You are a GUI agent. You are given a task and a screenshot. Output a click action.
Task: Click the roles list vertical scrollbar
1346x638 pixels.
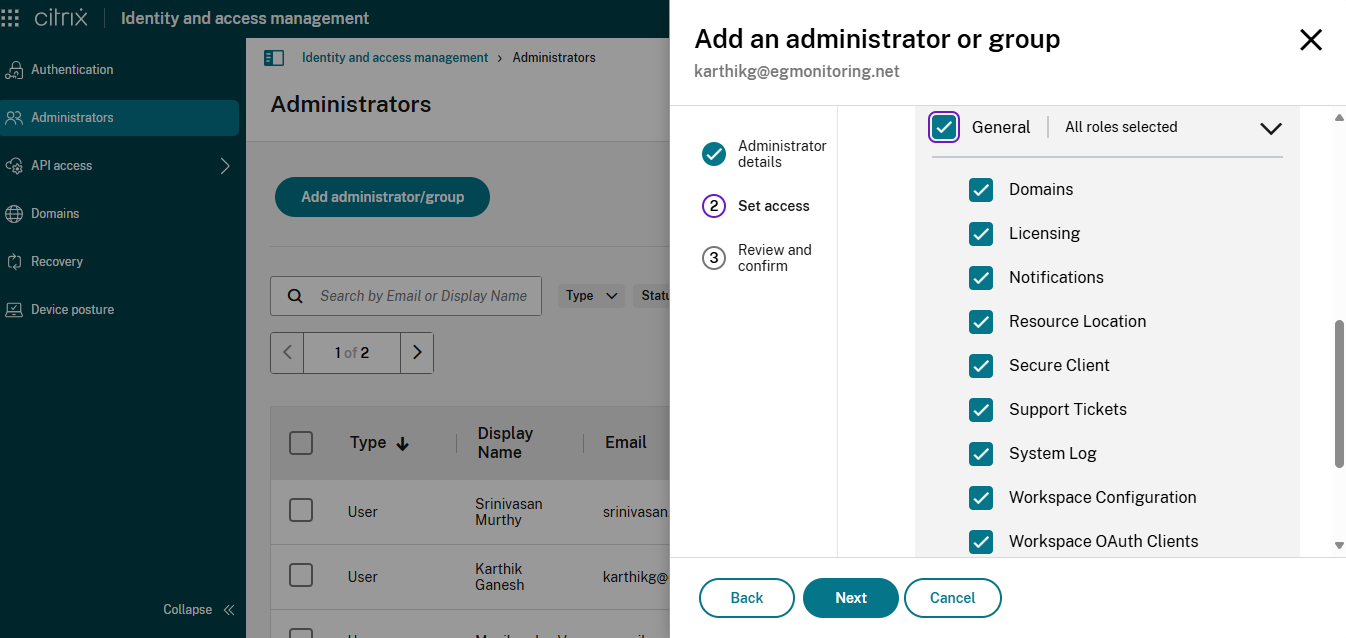click(x=1339, y=393)
